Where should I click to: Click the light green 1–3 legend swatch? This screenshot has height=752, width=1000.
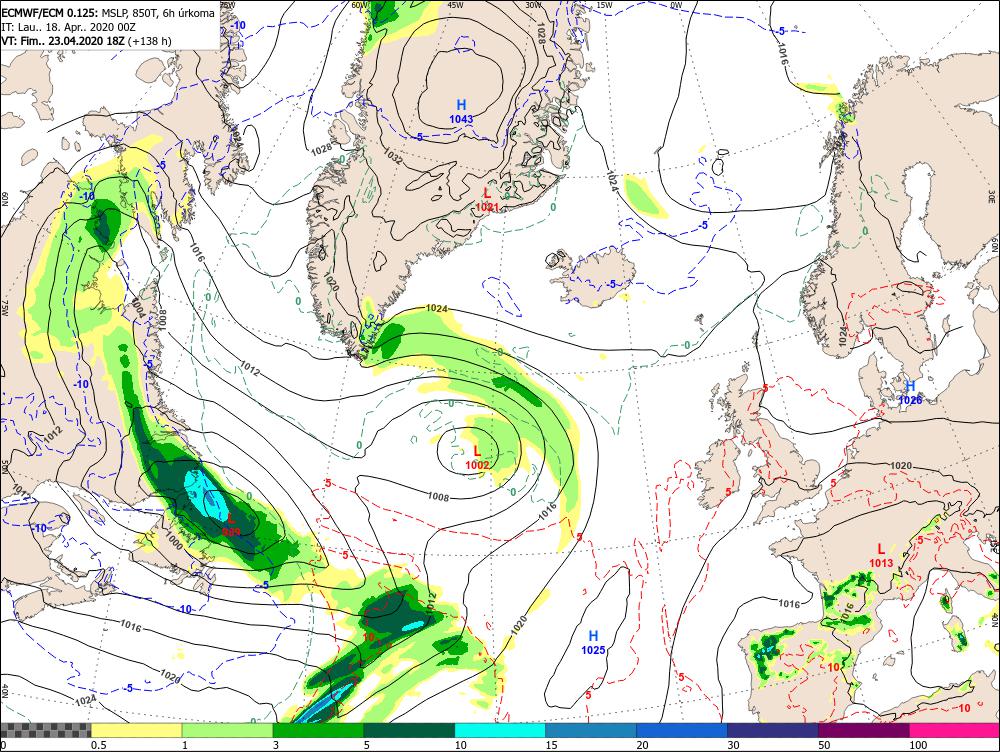coord(228,730)
